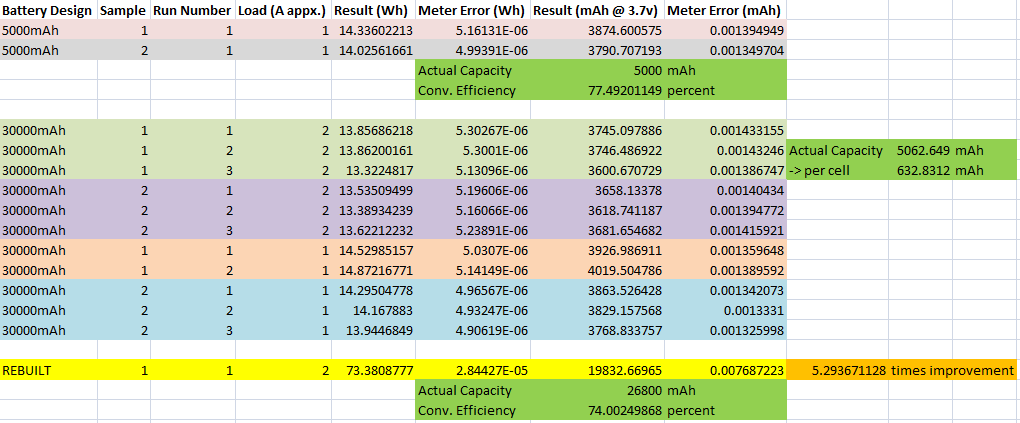This screenshot has width=1020, height=423.
Task: Click the cell with value 0.001349704
Action: 725,50
